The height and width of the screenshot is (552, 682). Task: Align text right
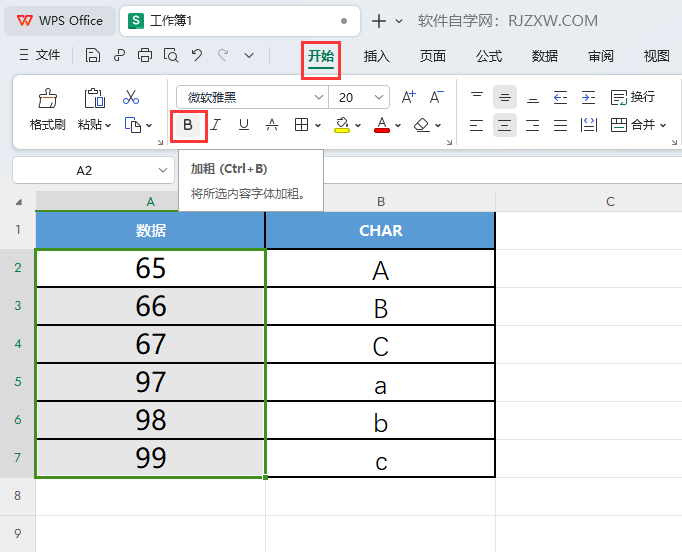(532, 125)
